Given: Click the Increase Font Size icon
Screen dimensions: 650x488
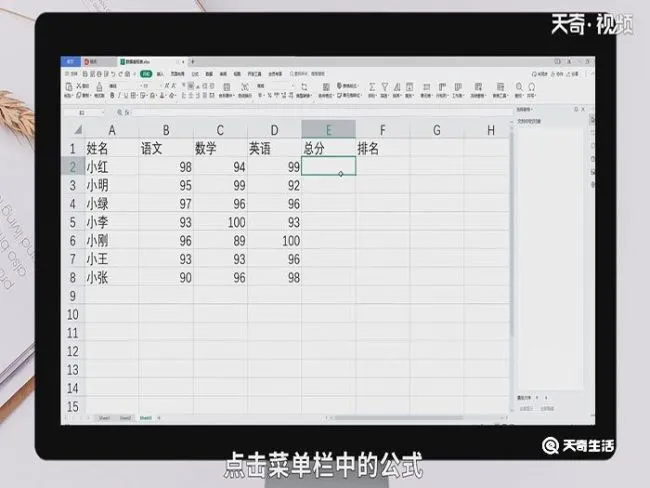Looking at the screenshot, I should point(167,86).
